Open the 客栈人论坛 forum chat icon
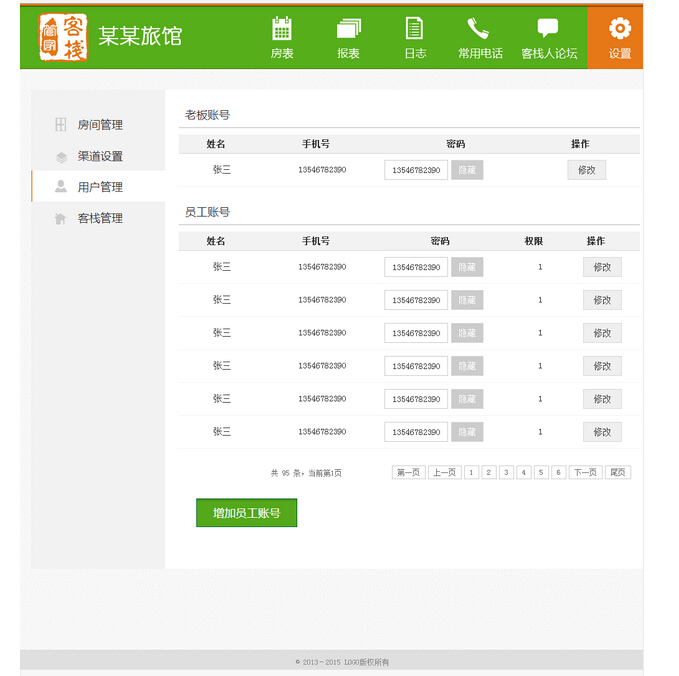679x676 pixels. (x=548, y=29)
